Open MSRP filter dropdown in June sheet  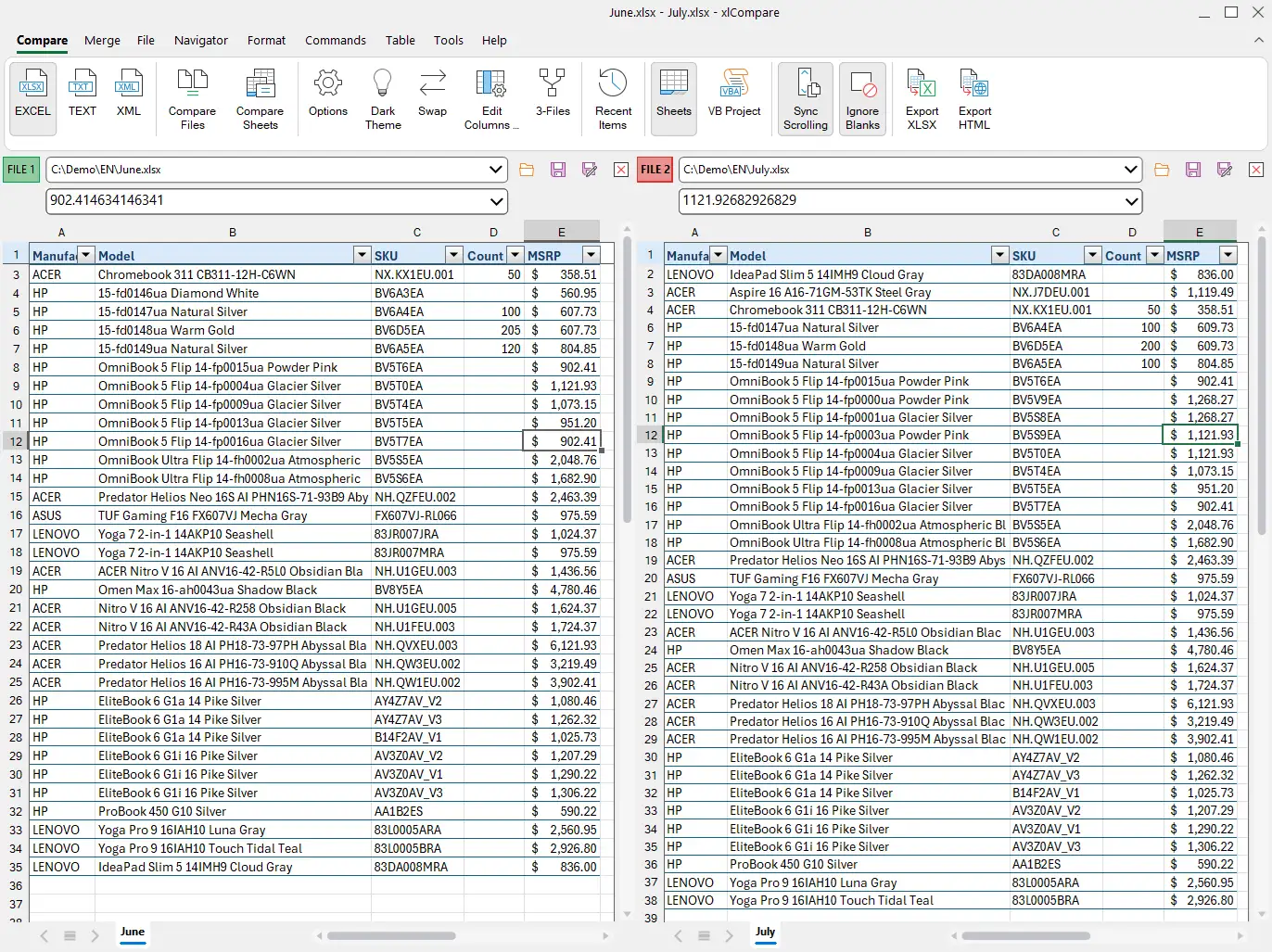click(591, 255)
